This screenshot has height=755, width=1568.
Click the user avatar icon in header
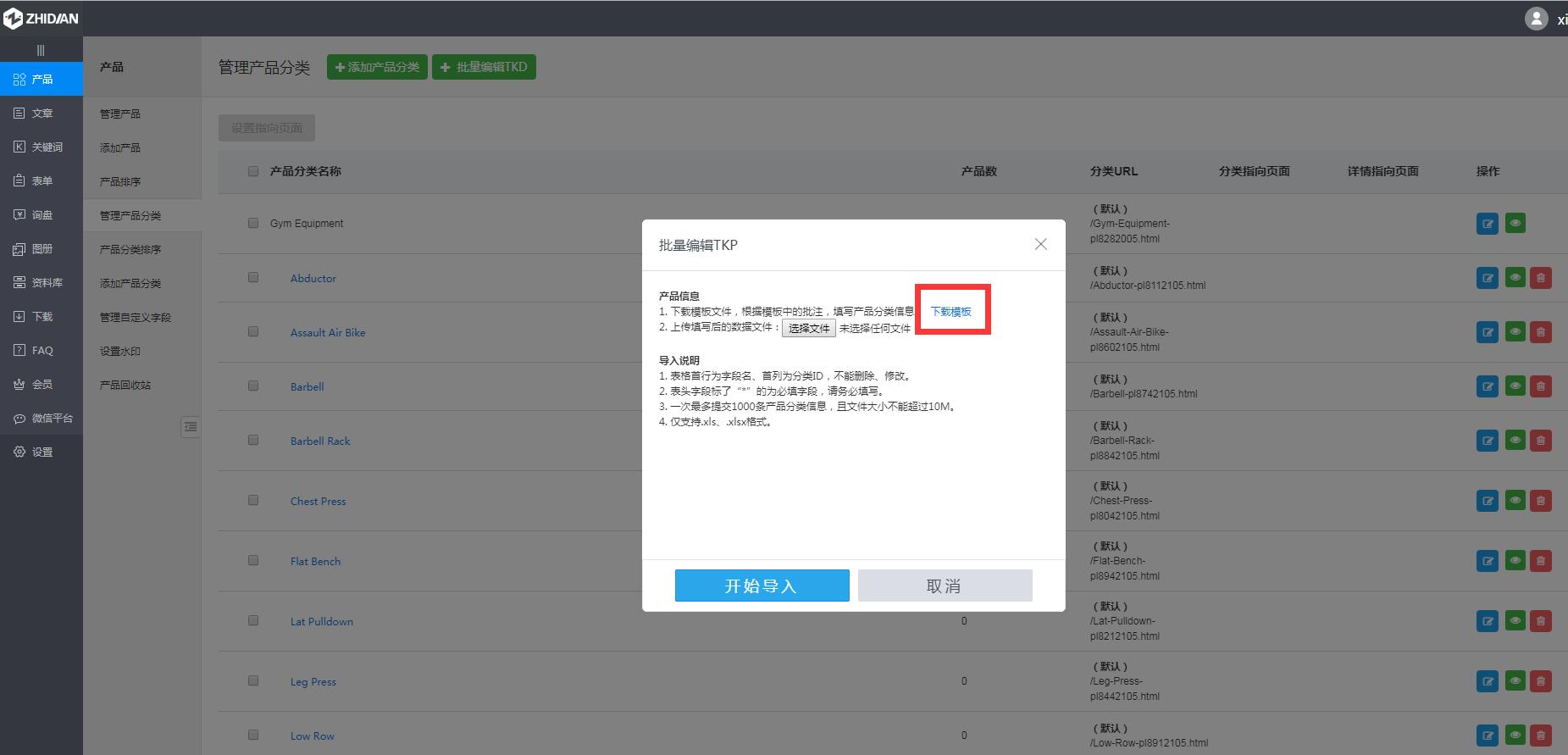(x=1536, y=19)
